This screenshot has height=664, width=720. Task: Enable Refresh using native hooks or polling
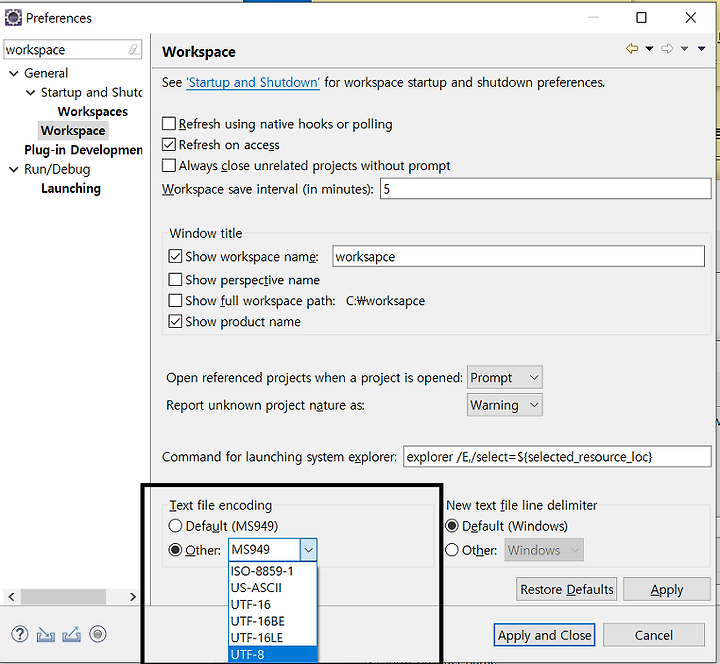click(x=169, y=124)
